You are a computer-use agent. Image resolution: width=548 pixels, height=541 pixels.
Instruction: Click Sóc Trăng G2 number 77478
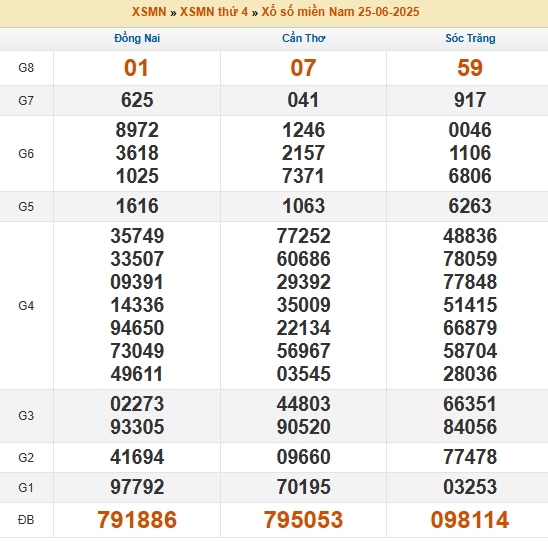pos(470,457)
